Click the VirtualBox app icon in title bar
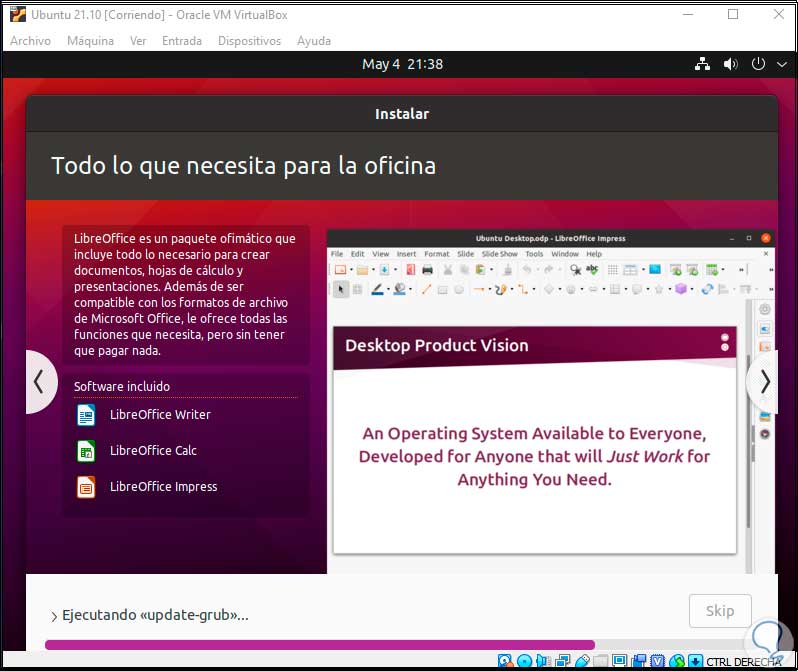The image size is (798, 671). pyautogui.click(x=18, y=14)
